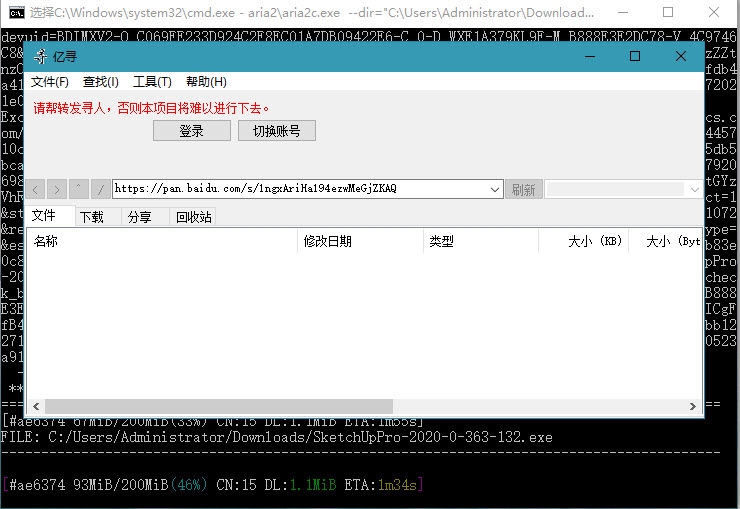Image resolution: width=740 pixels, height=509 pixels.
Task: Click the back navigation arrow button
Action: tap(35, 189)
